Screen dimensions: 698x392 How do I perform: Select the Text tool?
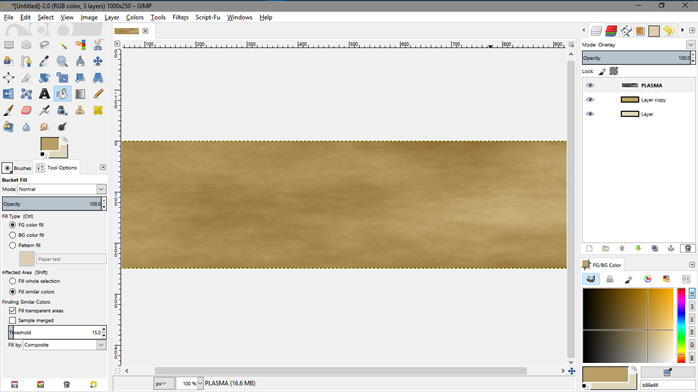click(x=44, y=93)
